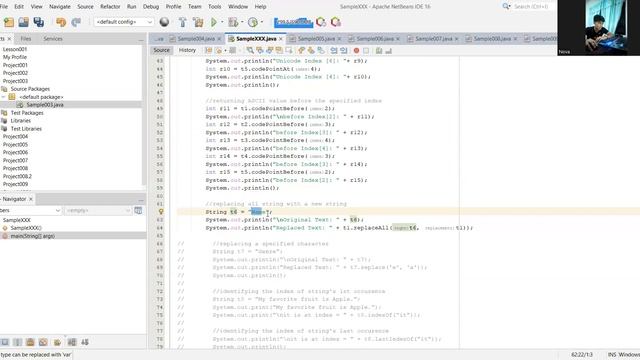Open the Window menu

point(238,7)
